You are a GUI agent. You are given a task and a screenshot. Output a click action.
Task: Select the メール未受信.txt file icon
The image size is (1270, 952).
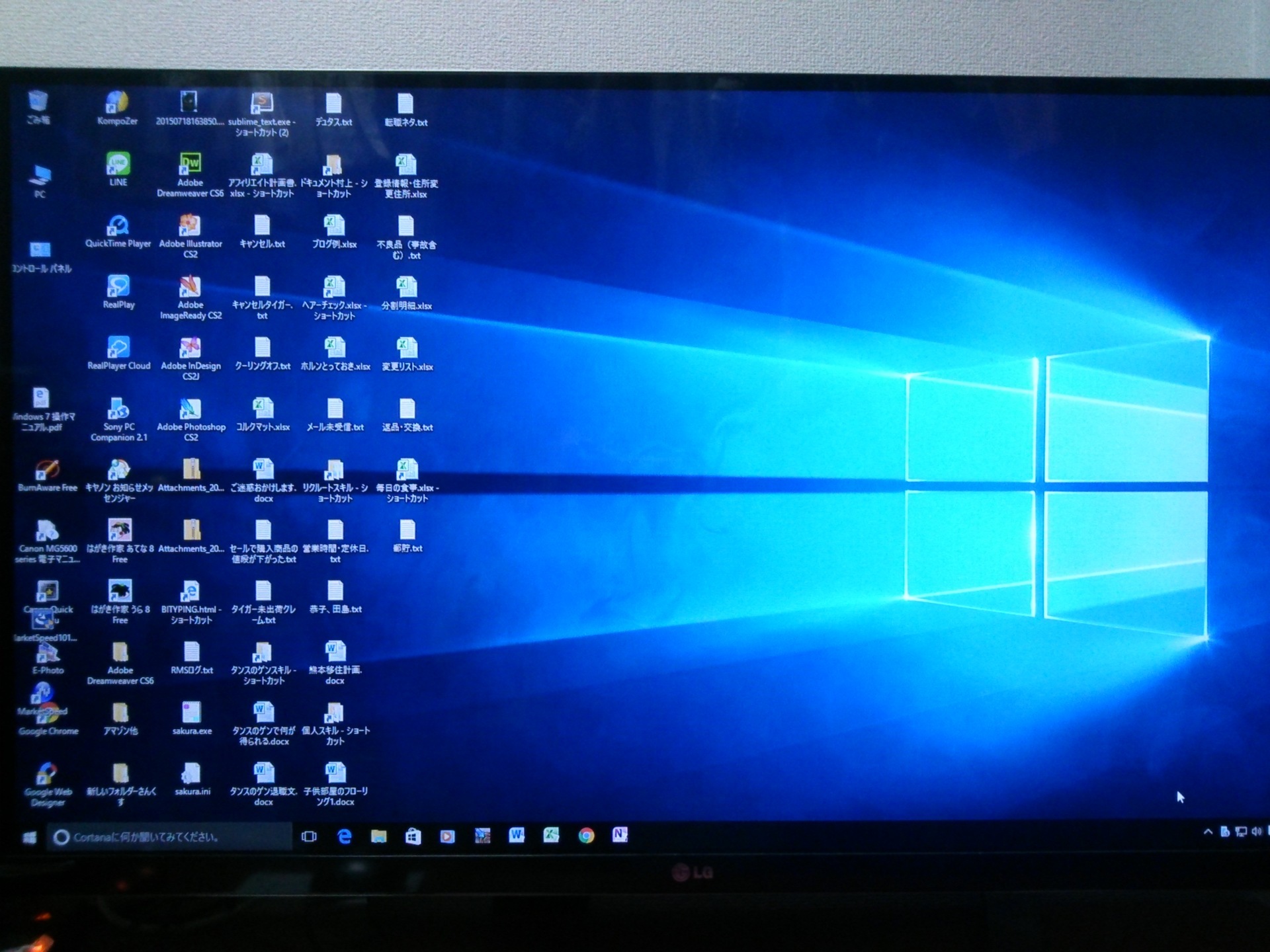pyautogui.click(x=335, y=415)
